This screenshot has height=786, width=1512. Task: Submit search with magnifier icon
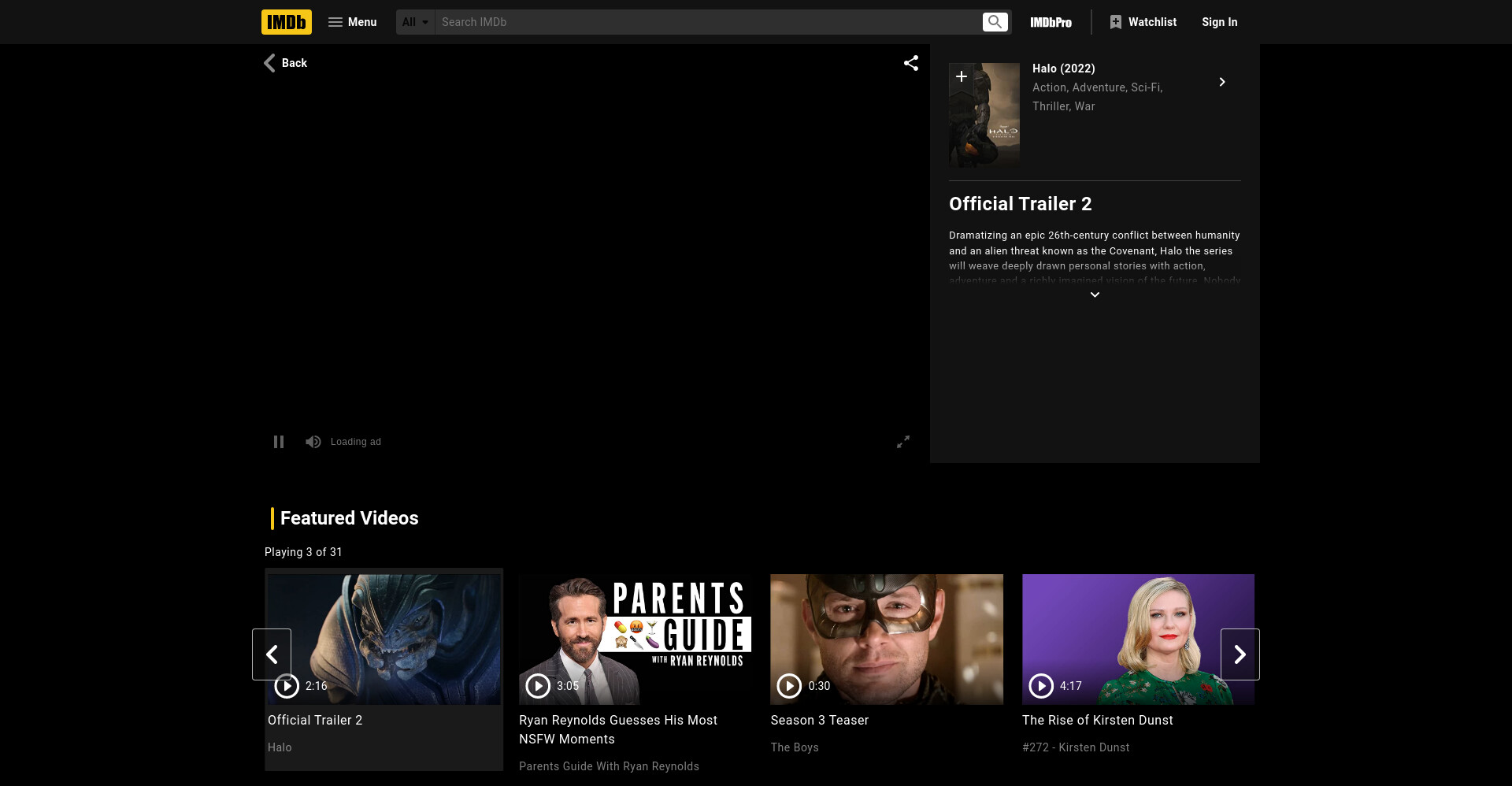point(995,22)
